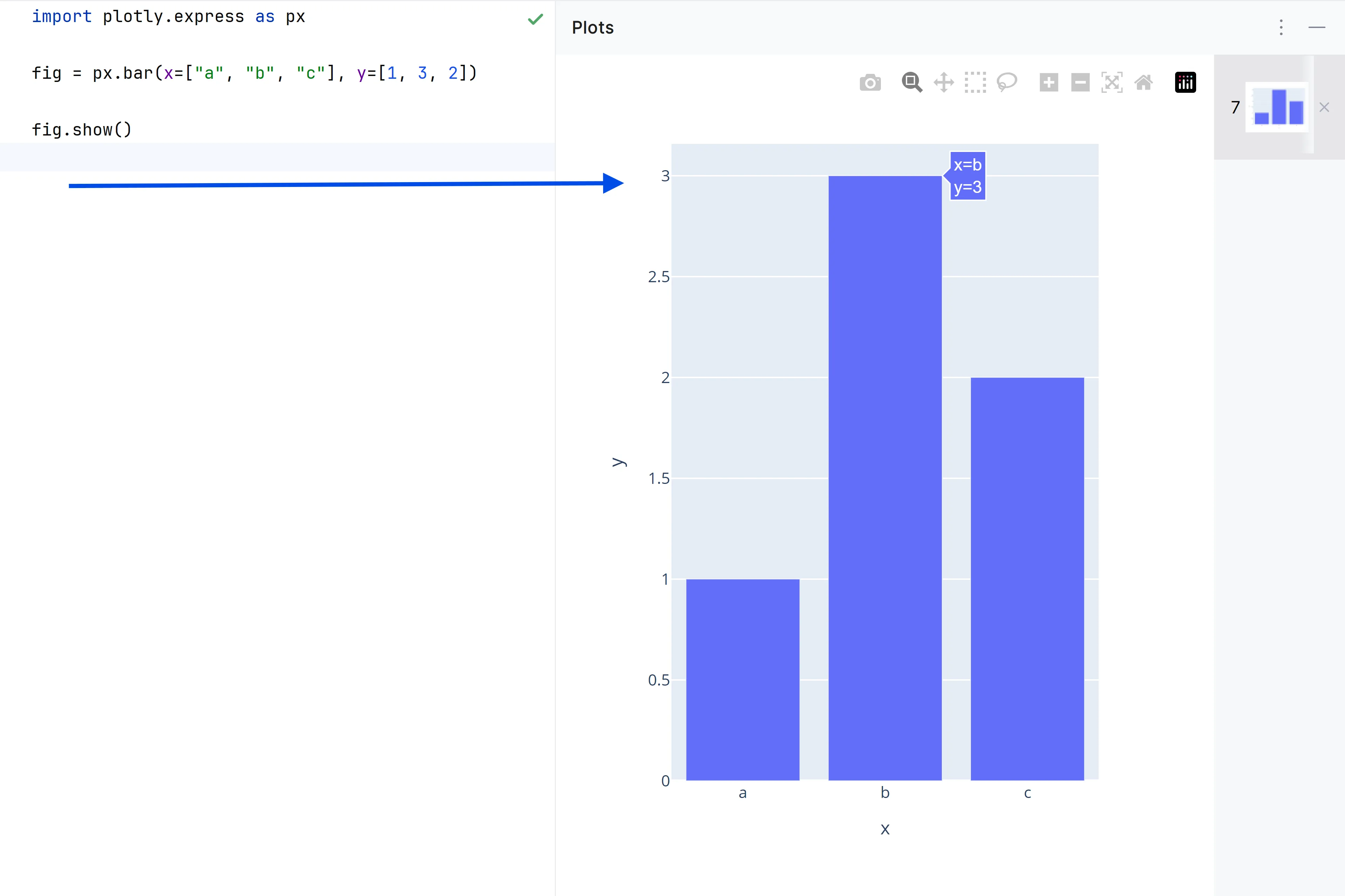Image resolution: width=1345 pixels, height=896 pixels.
Task: Click bar 'a' in the chart
Action: (743, 680)
